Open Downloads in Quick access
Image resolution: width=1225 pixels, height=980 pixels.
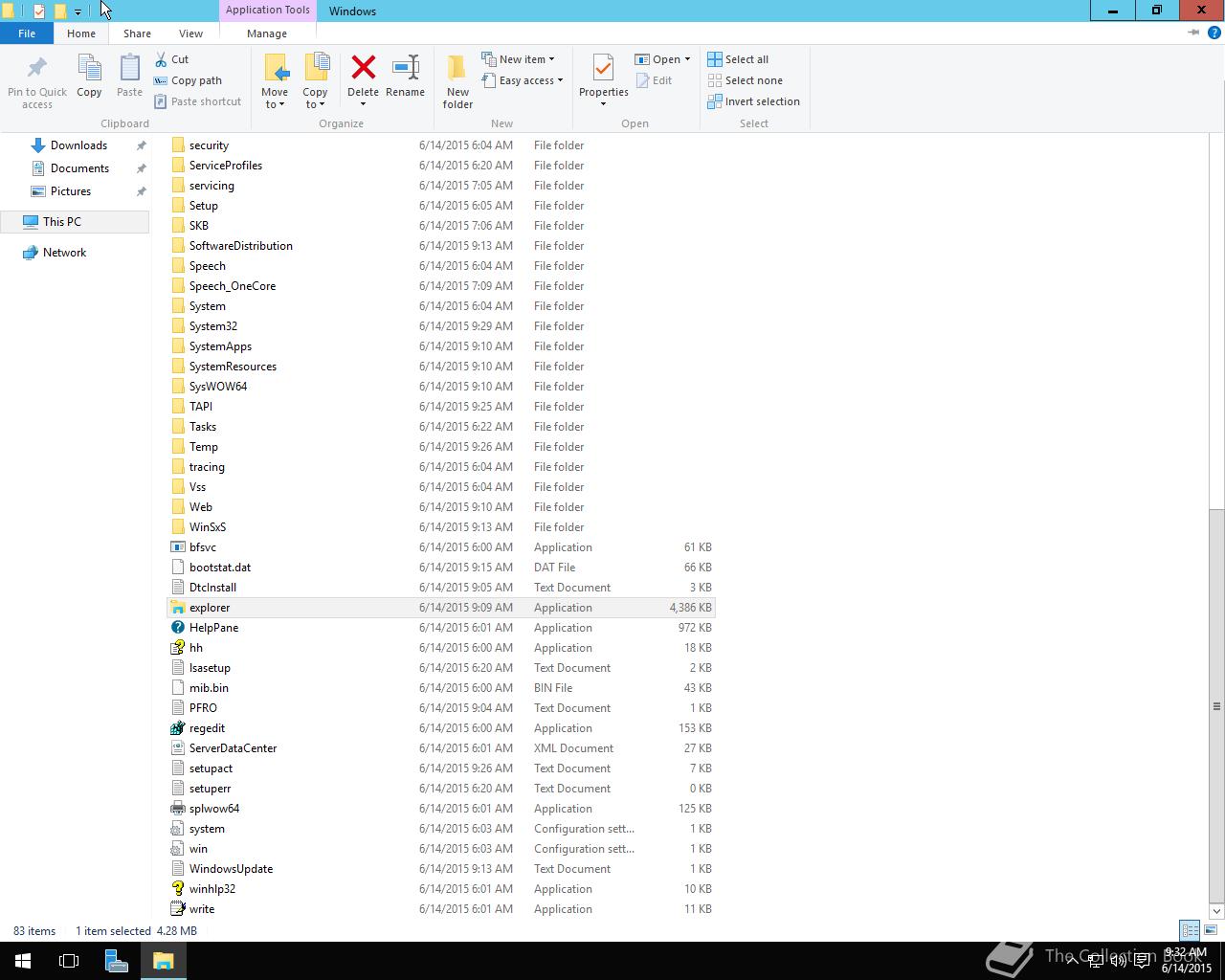click(78, 145)
